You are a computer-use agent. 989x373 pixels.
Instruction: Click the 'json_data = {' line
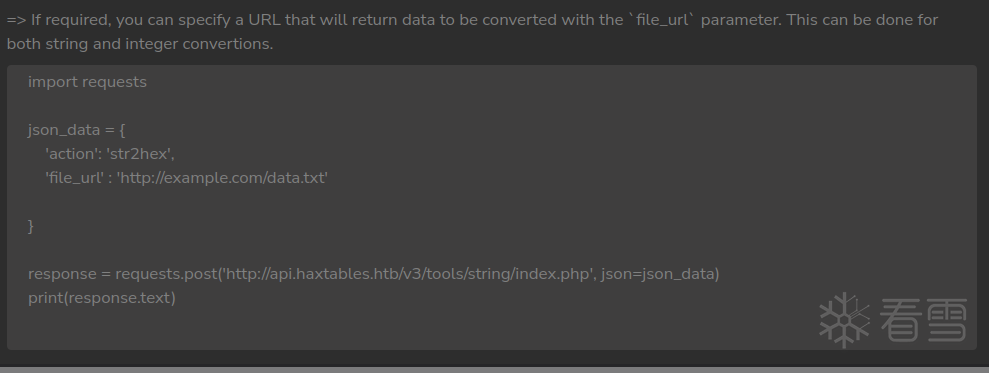[77, 130]
